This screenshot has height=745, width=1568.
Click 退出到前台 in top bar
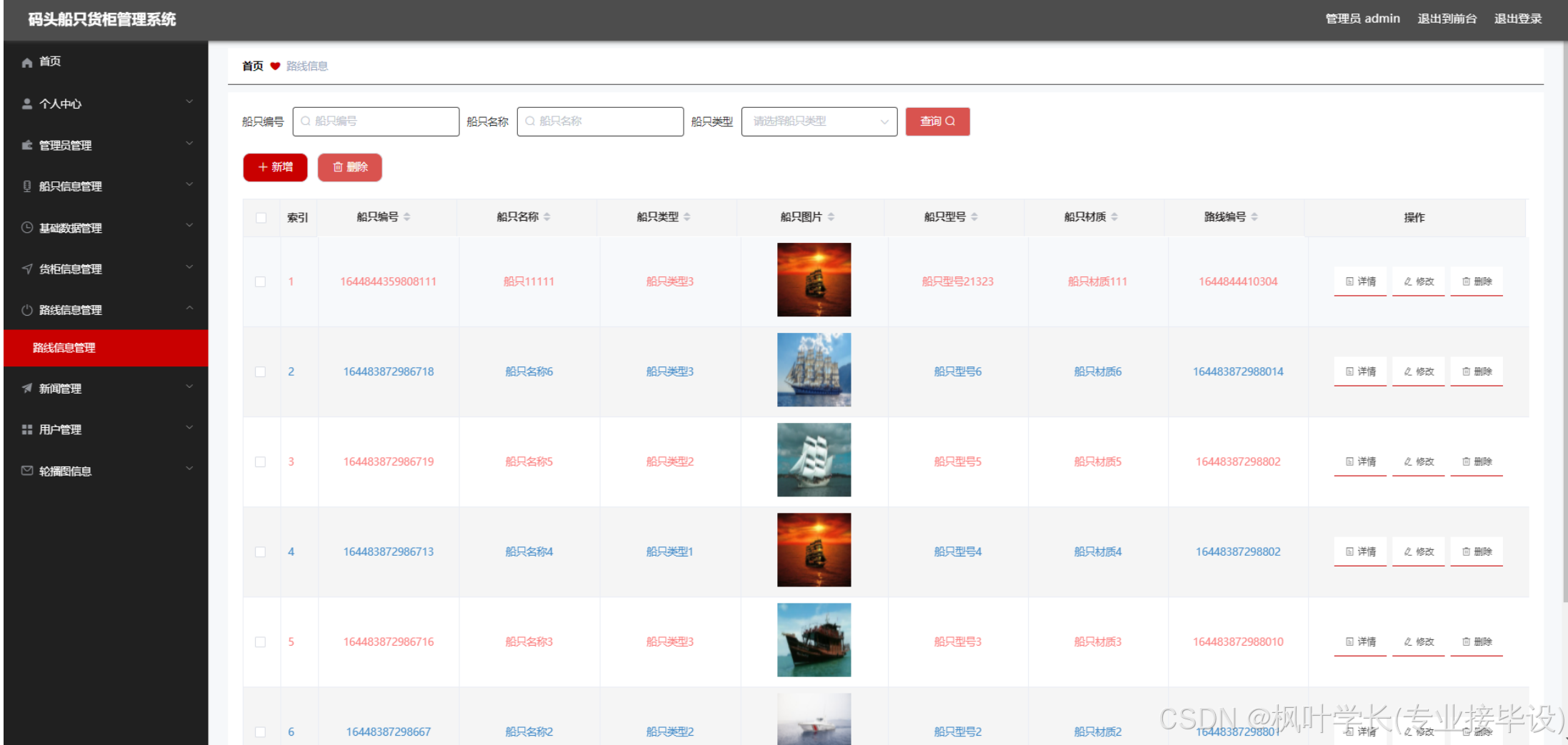(x=1447, y=19)
